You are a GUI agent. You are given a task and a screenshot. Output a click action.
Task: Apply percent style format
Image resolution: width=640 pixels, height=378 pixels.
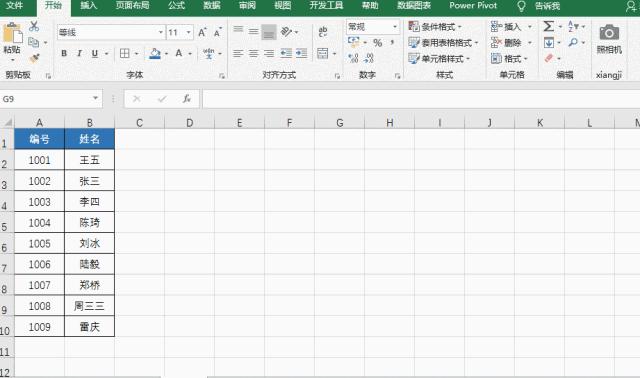[x=378, y=43]
